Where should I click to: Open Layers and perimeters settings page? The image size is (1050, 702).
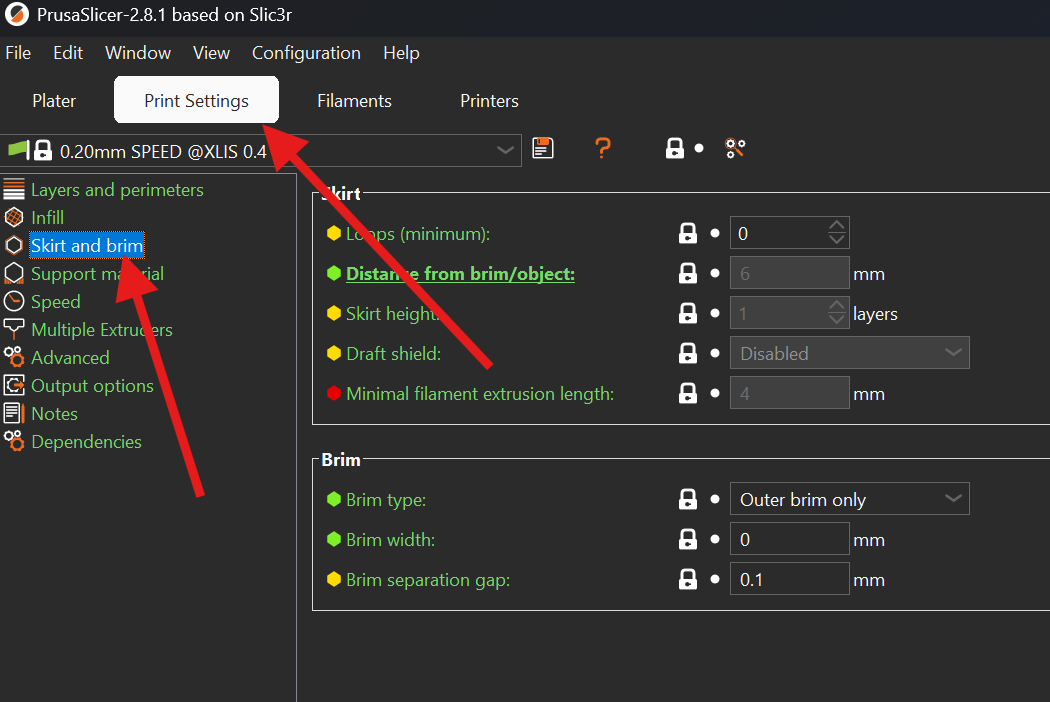[x=116, y=190]
